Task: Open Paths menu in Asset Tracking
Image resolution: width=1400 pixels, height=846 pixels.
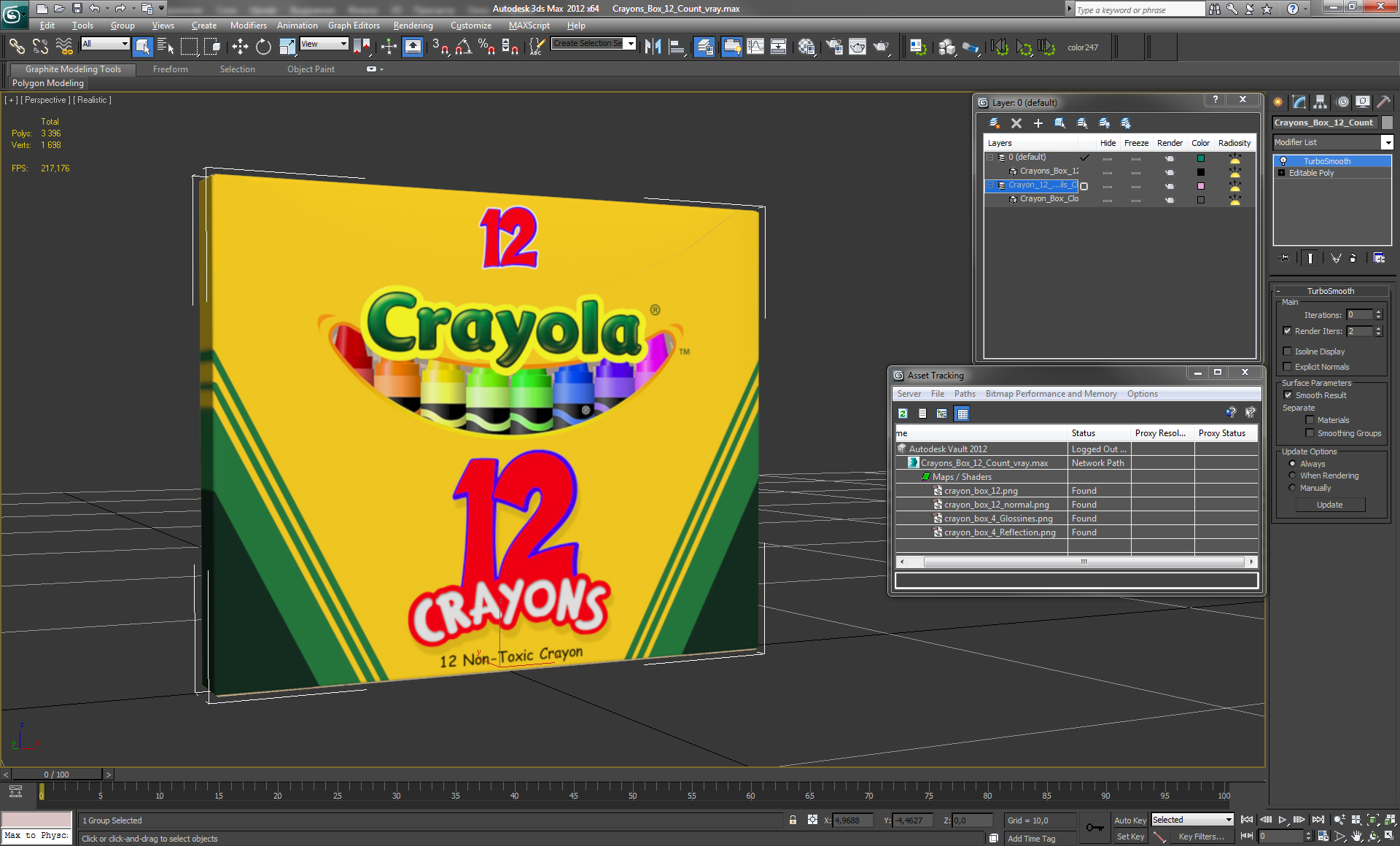Action: pyautogui.click(x=965, y=394)
